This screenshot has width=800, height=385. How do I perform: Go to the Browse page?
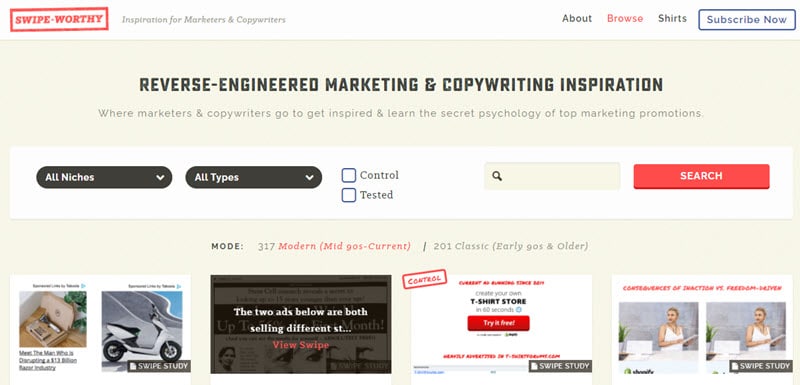tap(625, 18)
